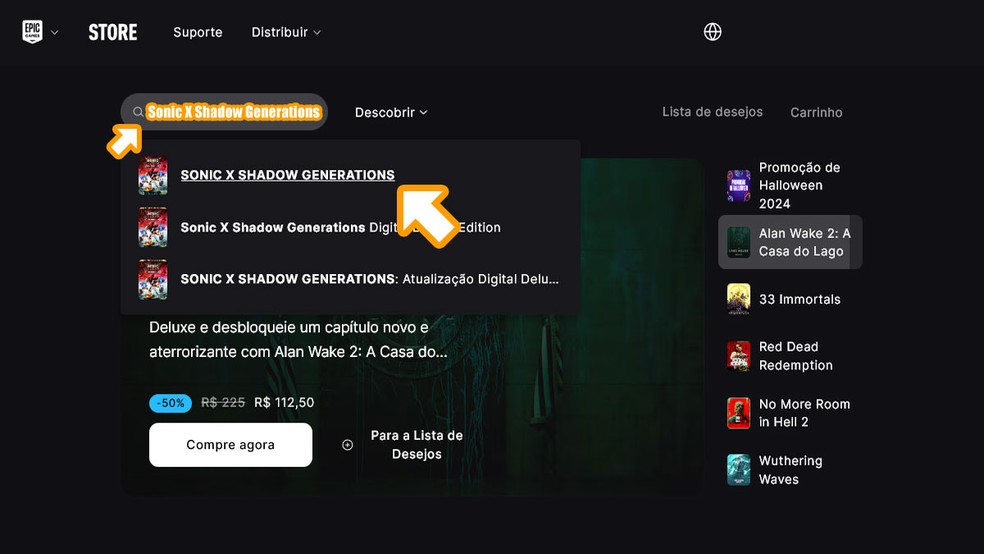Select Alan Wake 2: A Casa do Lago
Viewport: 984px width, 554px height.
tap(790, 242)
